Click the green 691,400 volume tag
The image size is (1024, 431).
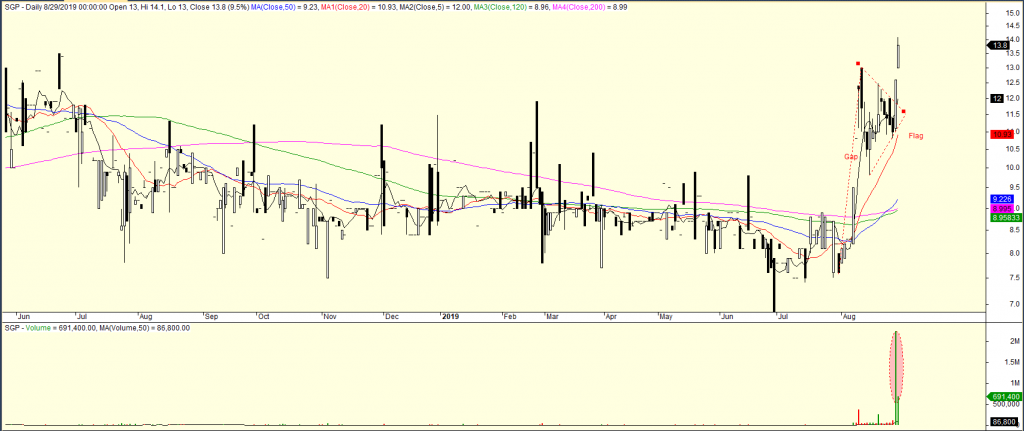click(x=1002, y=397)
